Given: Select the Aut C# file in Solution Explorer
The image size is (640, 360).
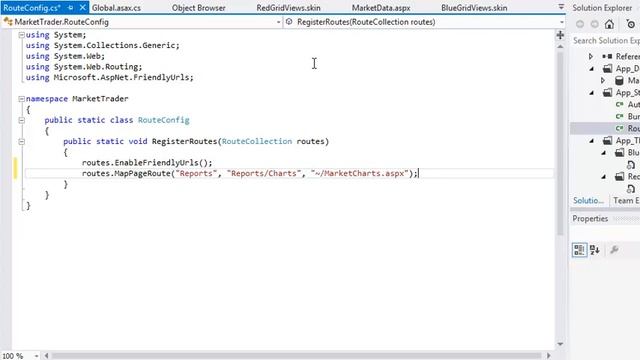Looking at the screenshot, I should [x=627, y=104].
